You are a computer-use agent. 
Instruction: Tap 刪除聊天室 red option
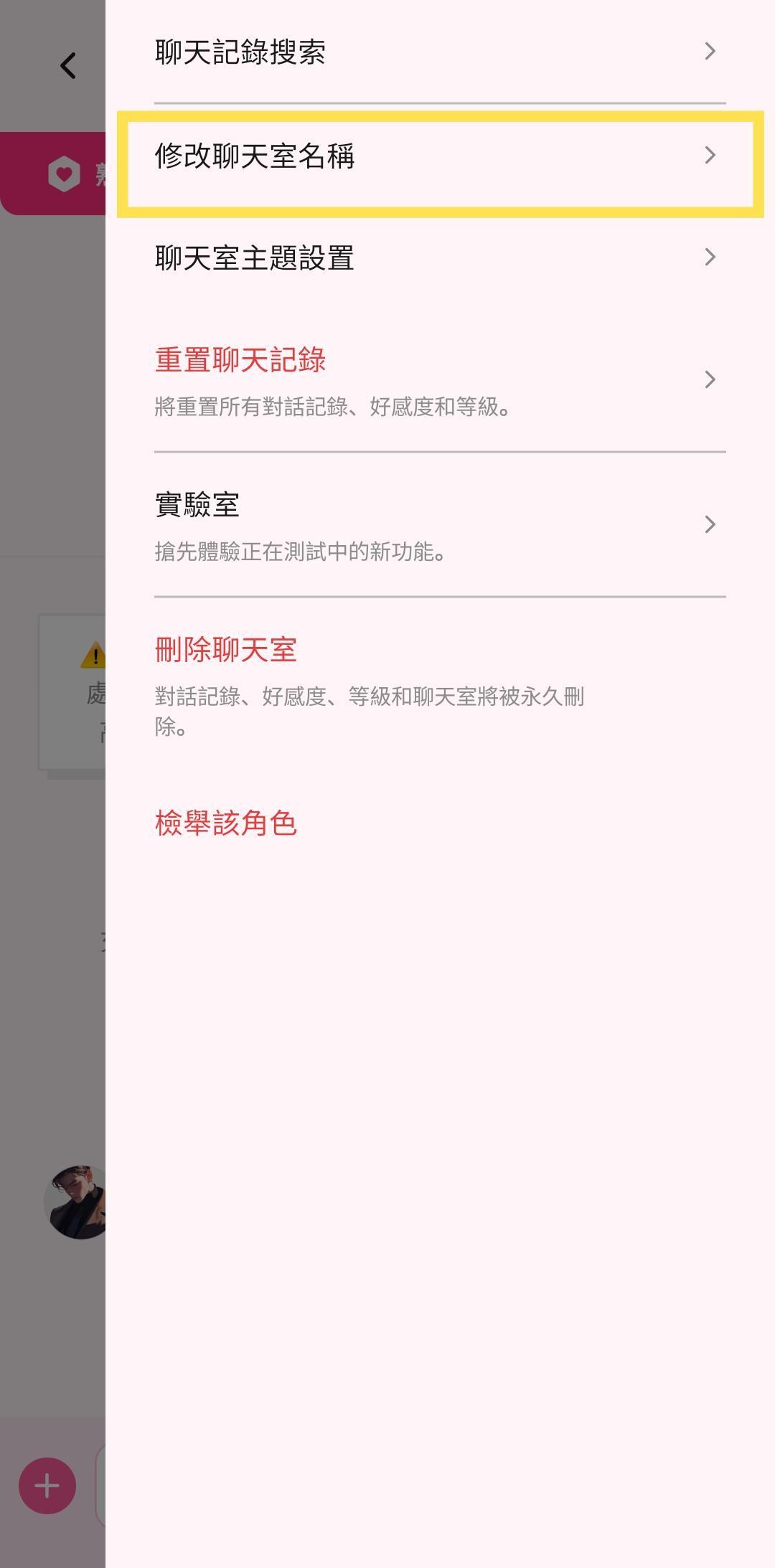pyautogui.click(x=226, y=650)
